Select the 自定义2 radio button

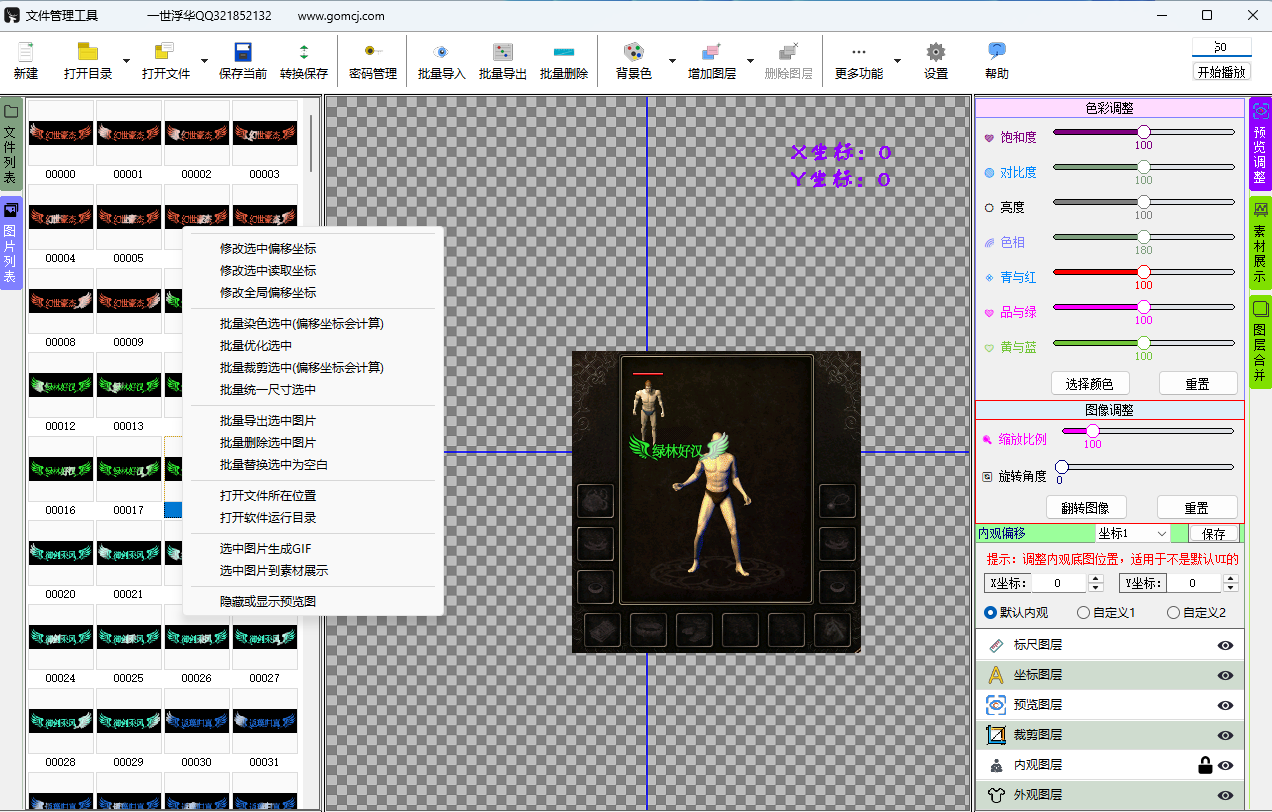click(1173, 613)
